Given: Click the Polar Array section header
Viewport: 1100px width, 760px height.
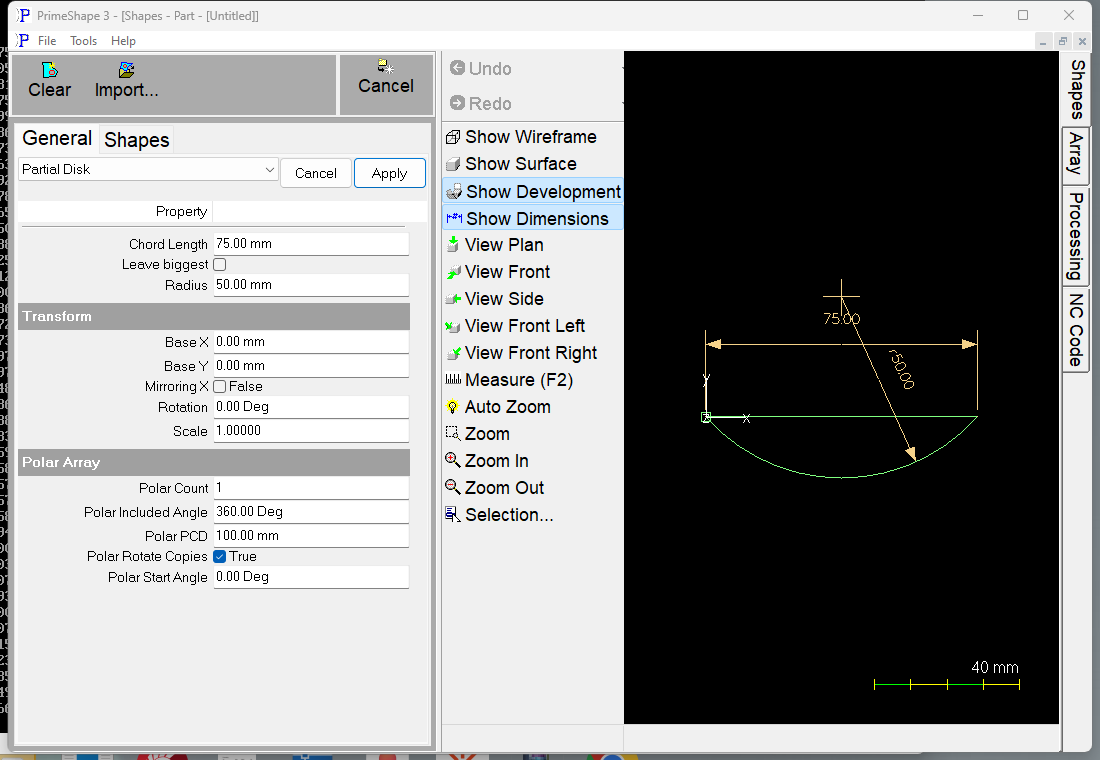Looking at the screenshot, I should (x=214, y=462).
